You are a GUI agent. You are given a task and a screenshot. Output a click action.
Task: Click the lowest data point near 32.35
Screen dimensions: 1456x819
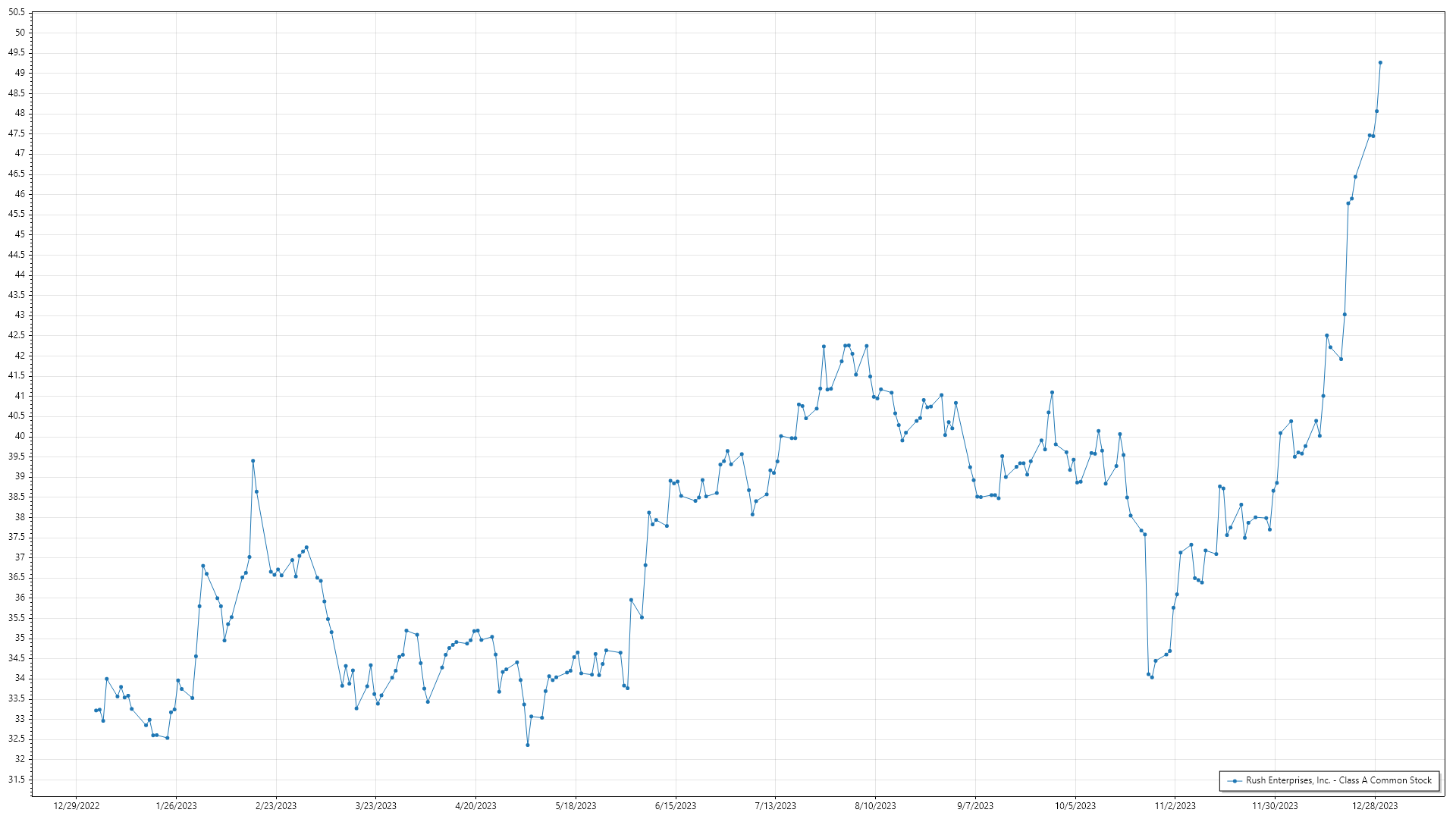pos(528,745)
